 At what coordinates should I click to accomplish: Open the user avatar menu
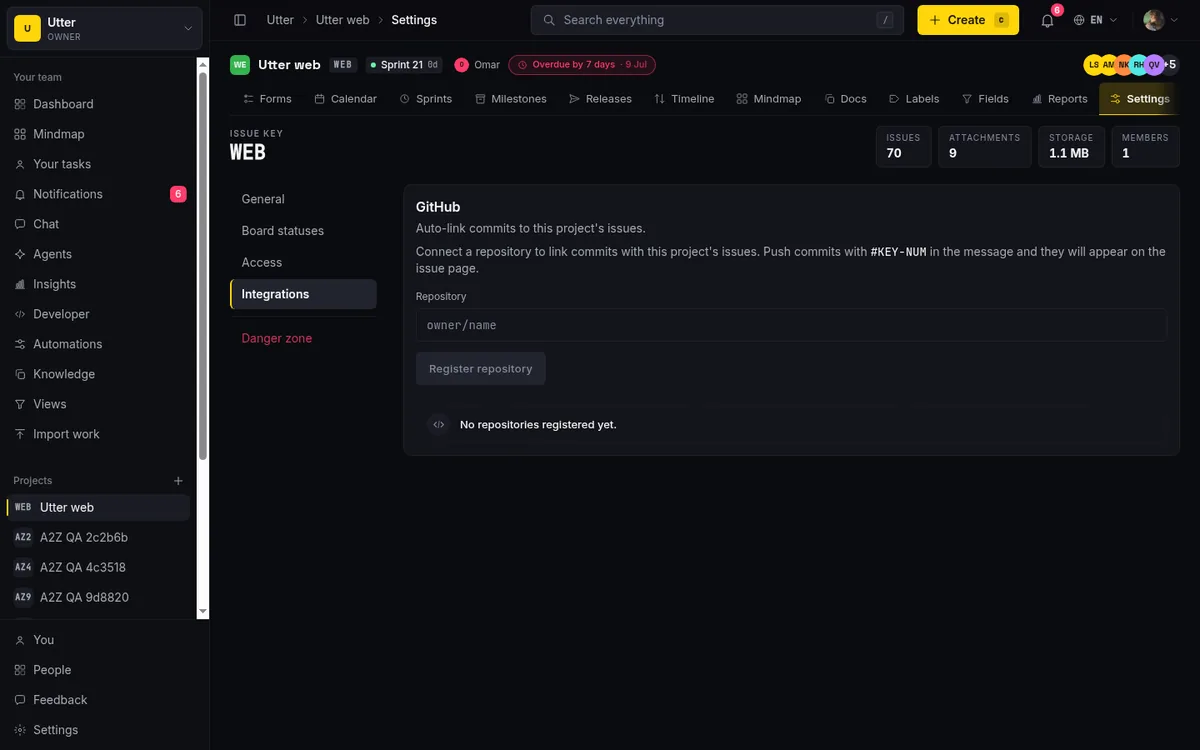point(1161,20)
